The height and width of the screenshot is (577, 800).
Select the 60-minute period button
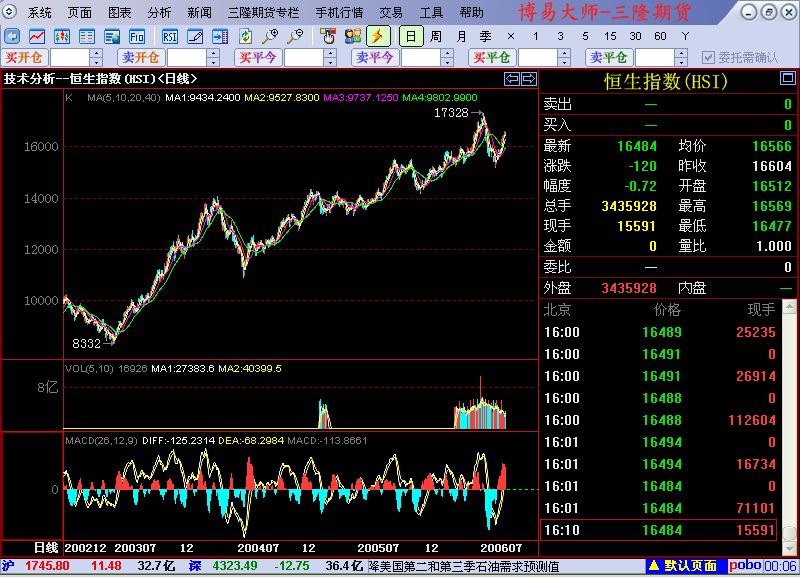(660, 36)
